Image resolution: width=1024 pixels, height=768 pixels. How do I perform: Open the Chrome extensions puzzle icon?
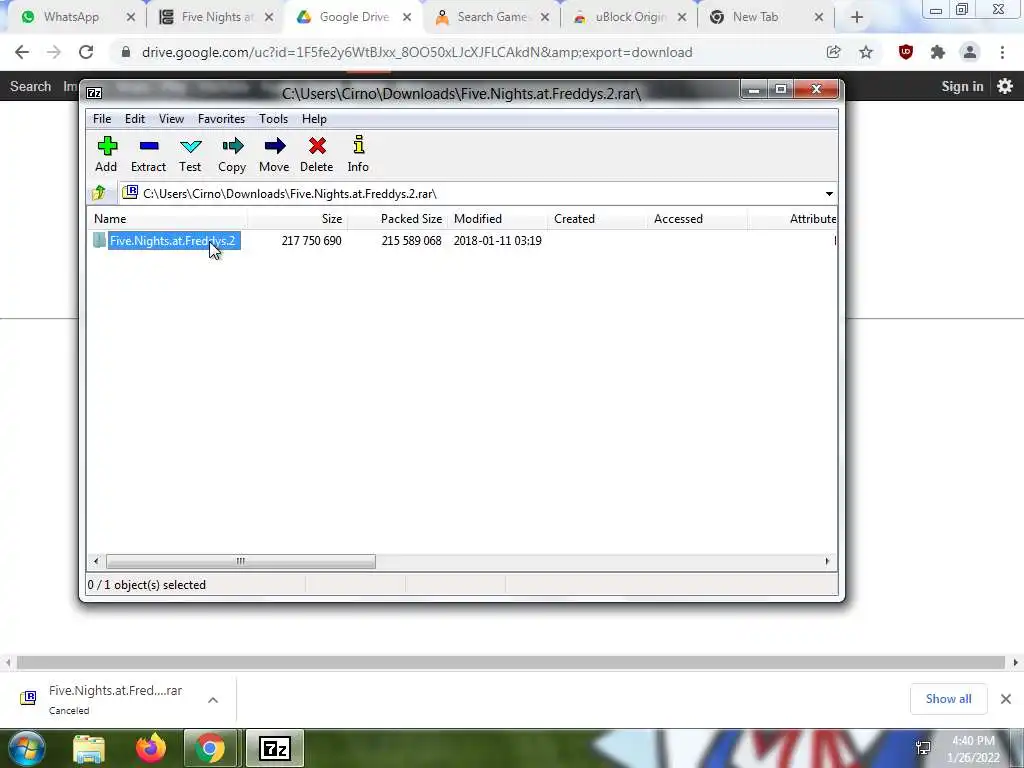coord(938,52)
